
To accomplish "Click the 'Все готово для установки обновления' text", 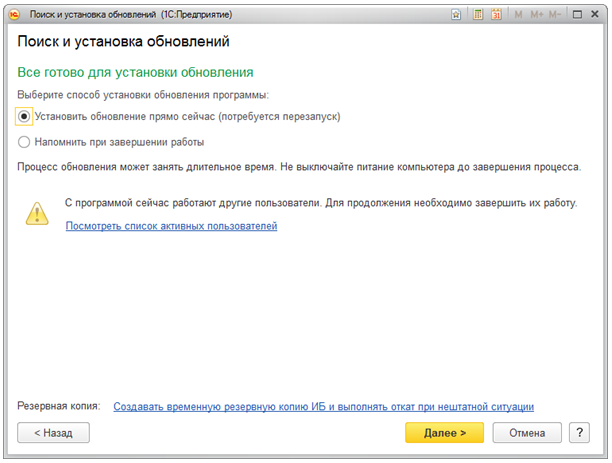I will pos(135,73).
